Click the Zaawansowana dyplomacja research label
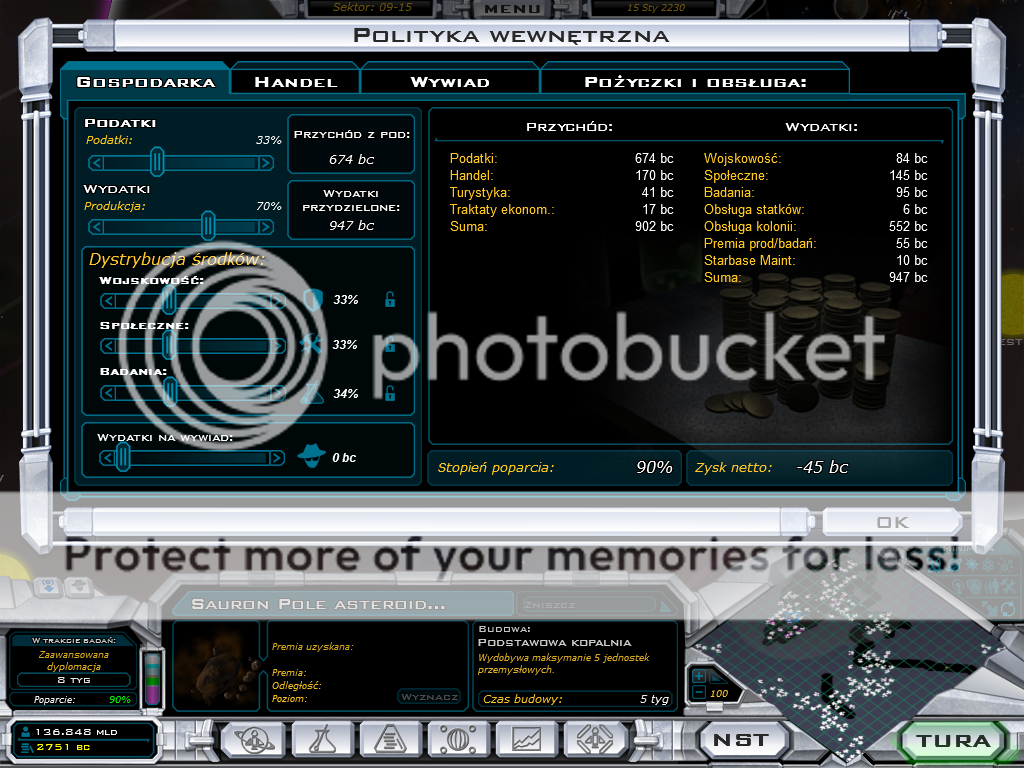This screenshot has width=1024, height=768. click(74, 660)
